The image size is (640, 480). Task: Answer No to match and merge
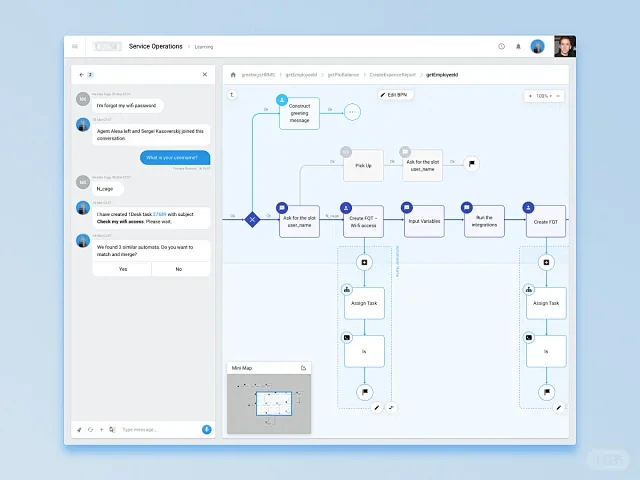[179, 269]
